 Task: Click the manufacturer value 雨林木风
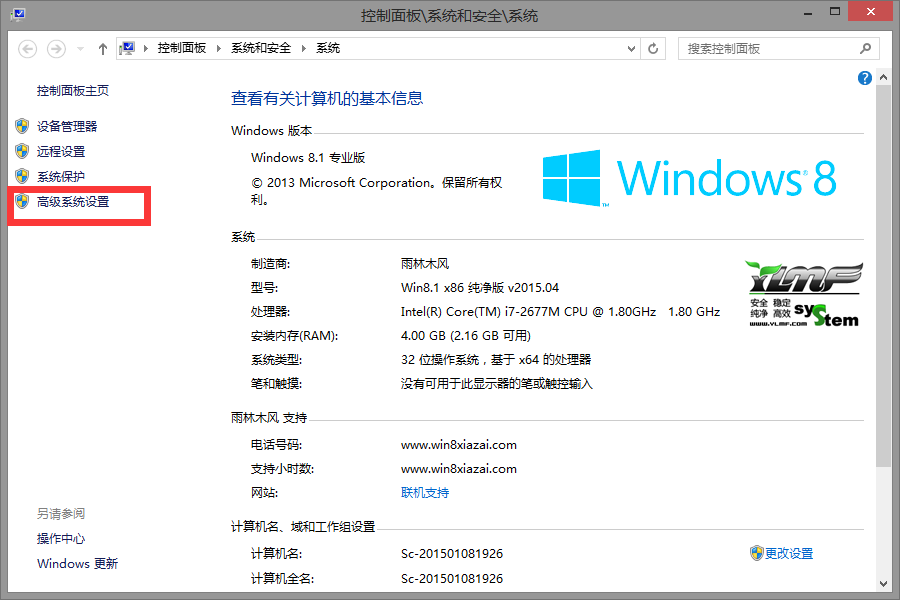[x=425, y=264]
